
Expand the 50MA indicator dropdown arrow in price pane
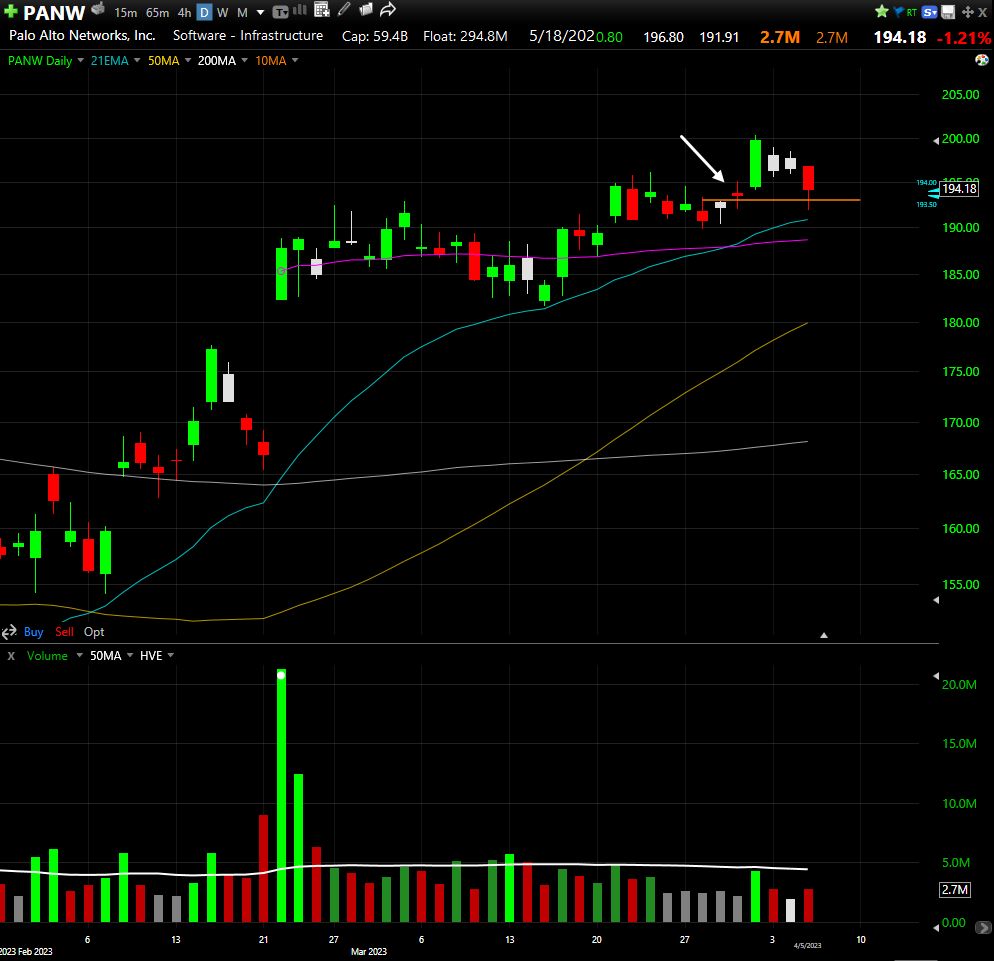pyautogui.click(x=188, y=60)
